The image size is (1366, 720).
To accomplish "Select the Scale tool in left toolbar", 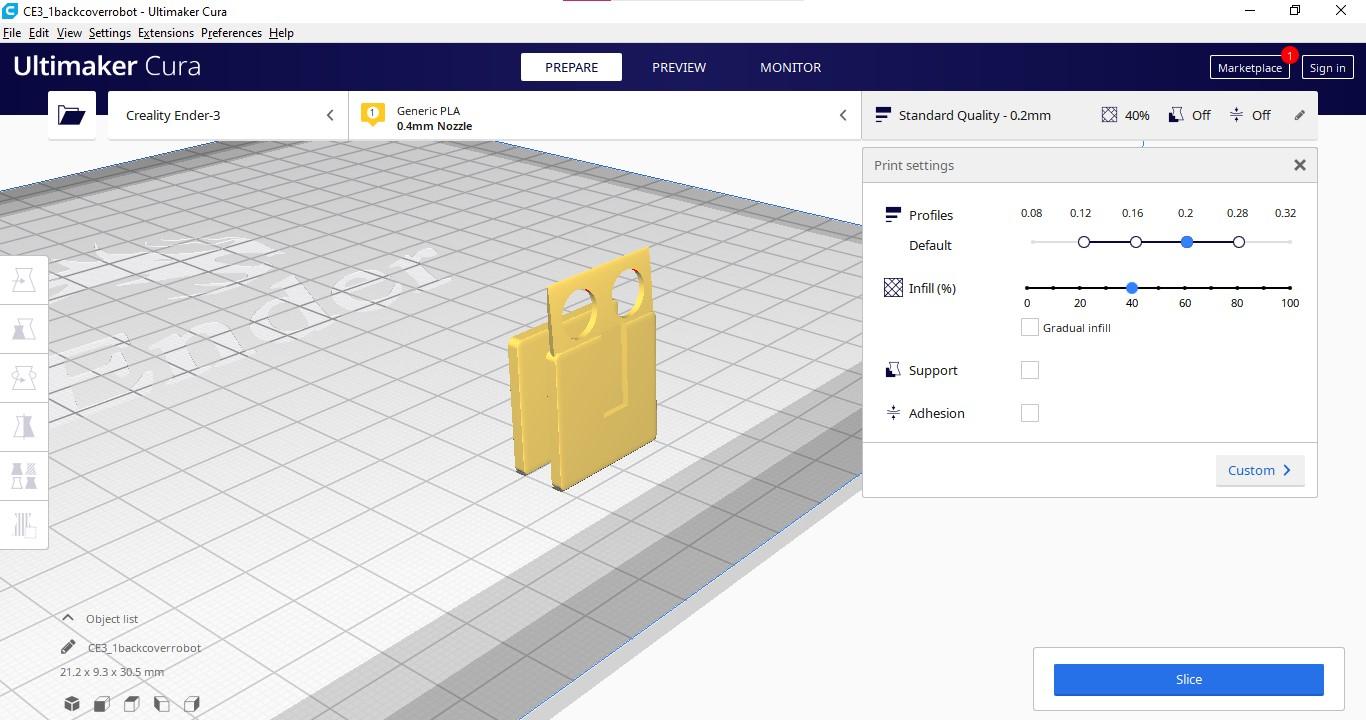I will [x=24, y=329].
